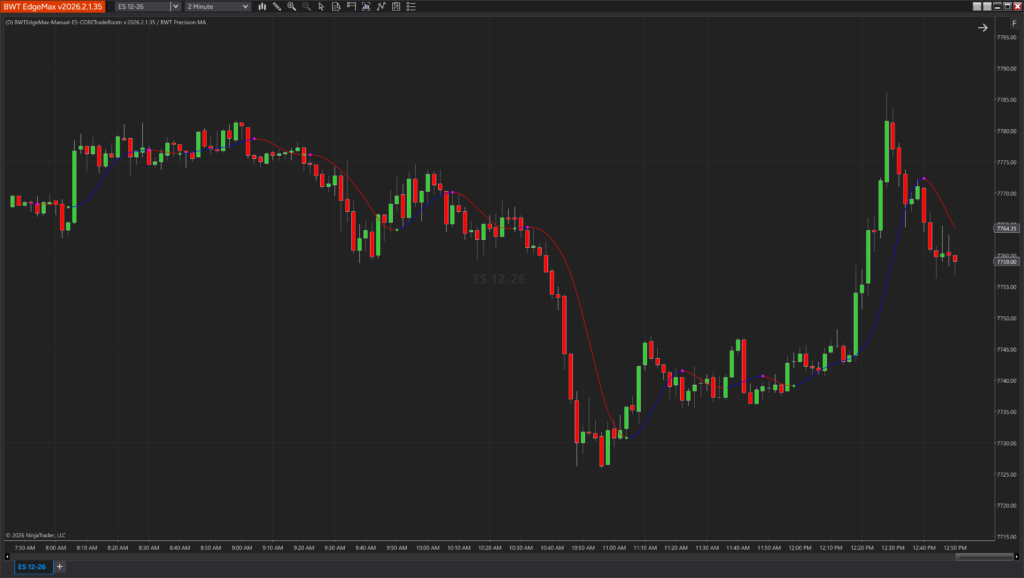Open the strategies icon
Viewport: 1024px width, 578px height.
click(x=396, y=7)
